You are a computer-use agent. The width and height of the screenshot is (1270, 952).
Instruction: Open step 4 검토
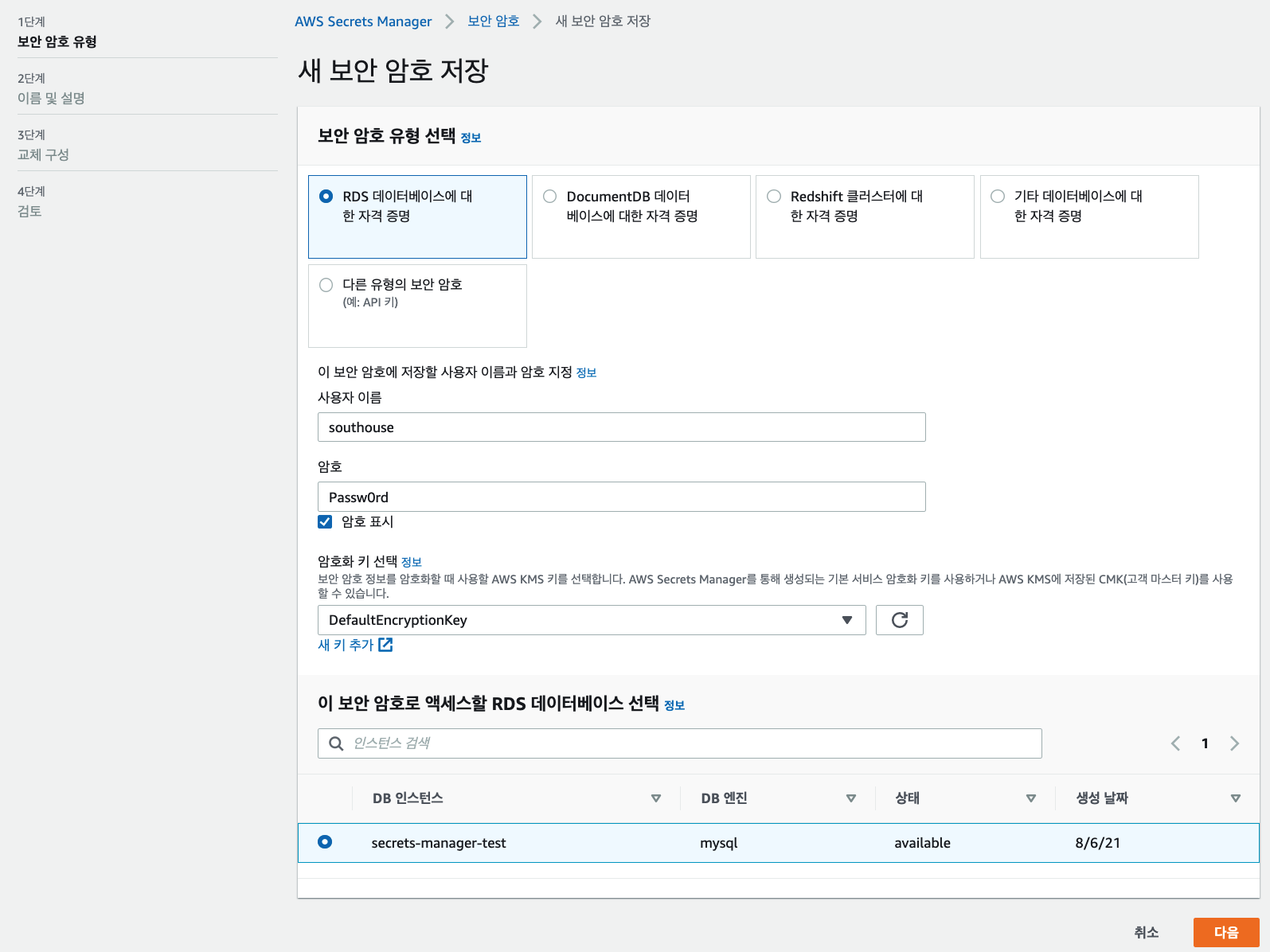tap(29, 211)
